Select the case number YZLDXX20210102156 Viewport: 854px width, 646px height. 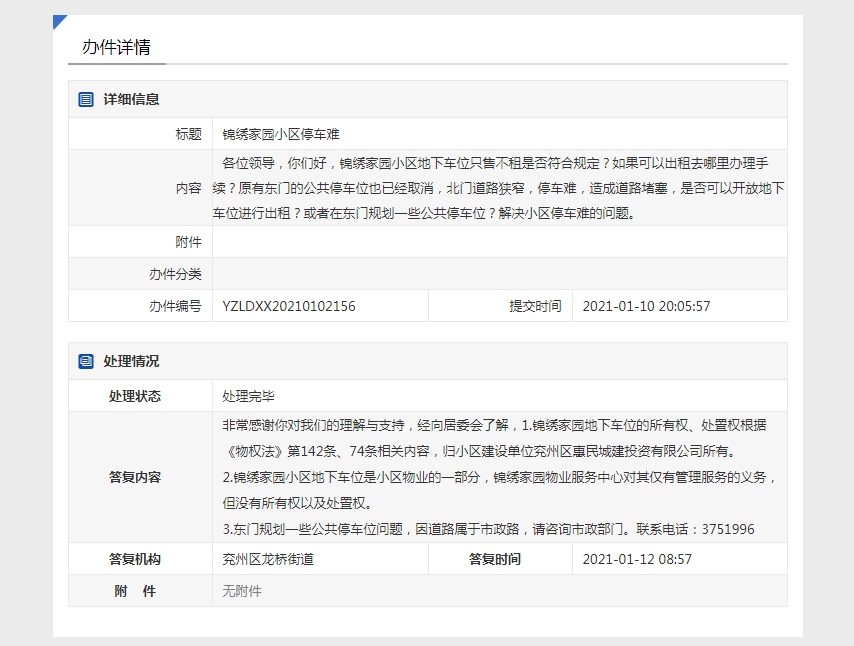pyautogui.click(x=289, y=306)
